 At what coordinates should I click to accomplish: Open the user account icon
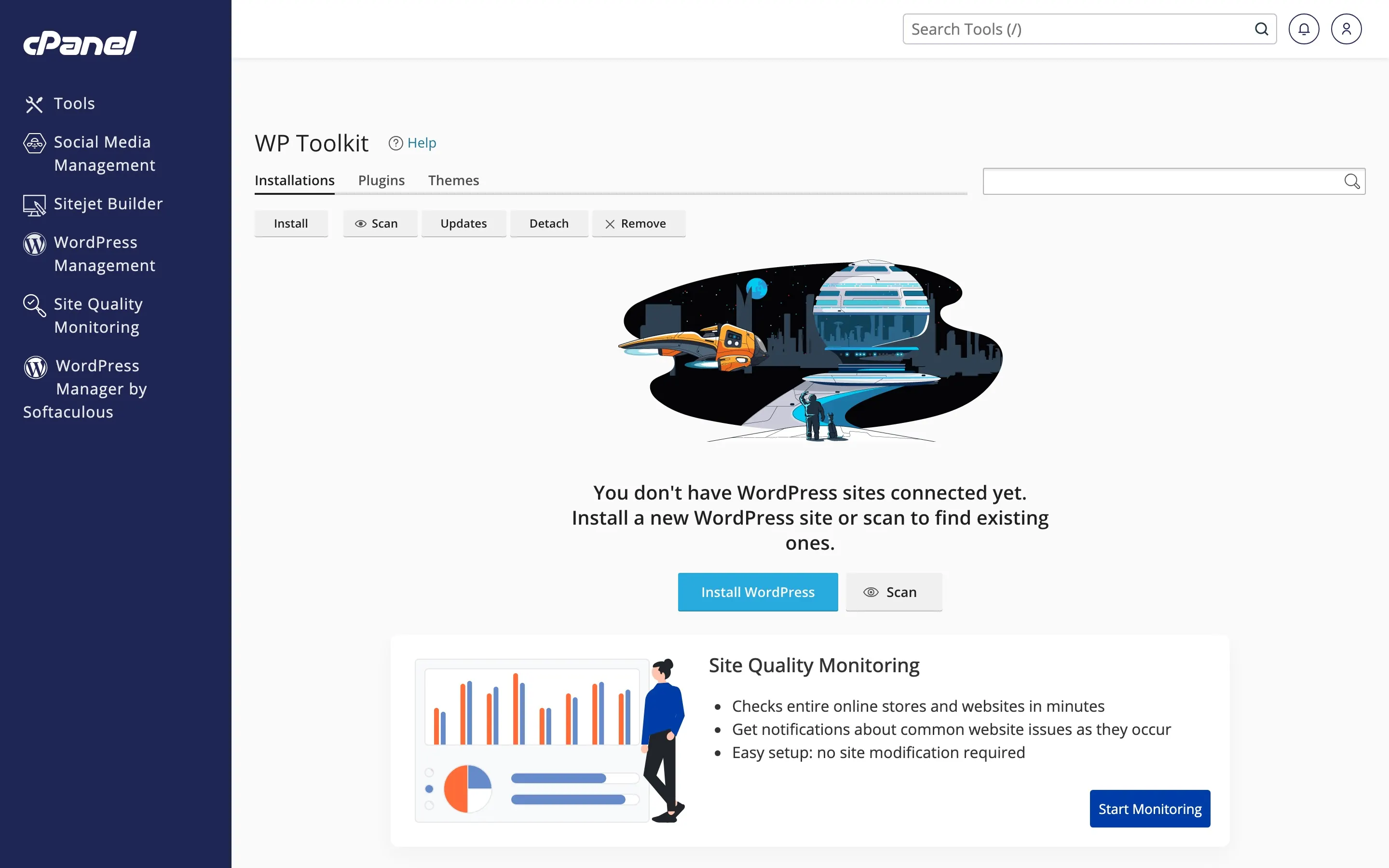1347,29
